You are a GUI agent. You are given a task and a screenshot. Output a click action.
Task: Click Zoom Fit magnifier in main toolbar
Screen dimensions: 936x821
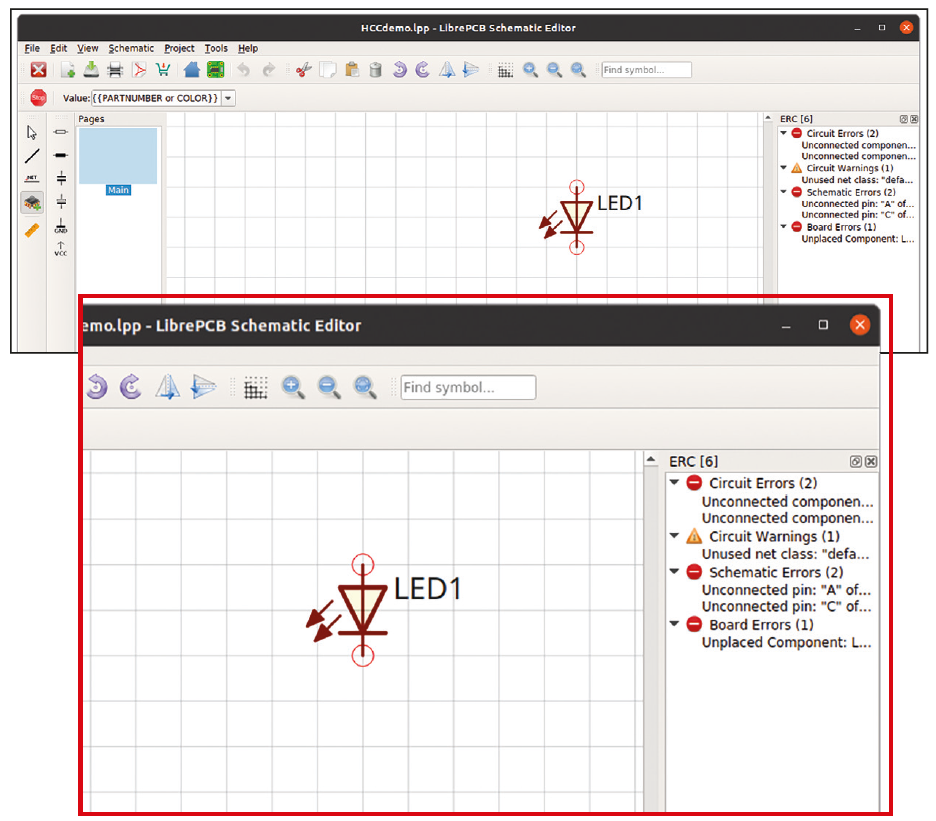[578, 70]
